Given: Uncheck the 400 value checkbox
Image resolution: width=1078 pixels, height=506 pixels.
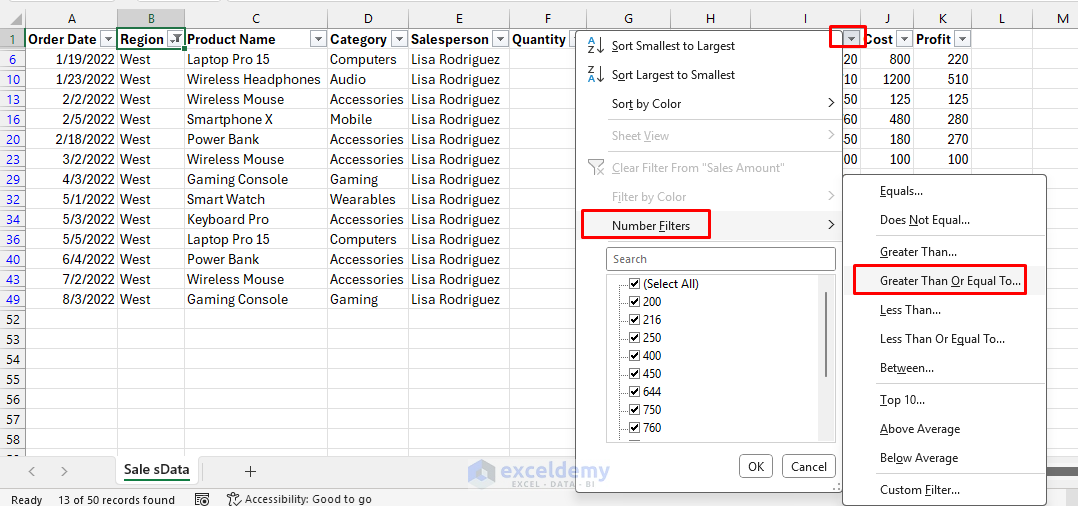Looking at the screenshot, I should [635, 355].
